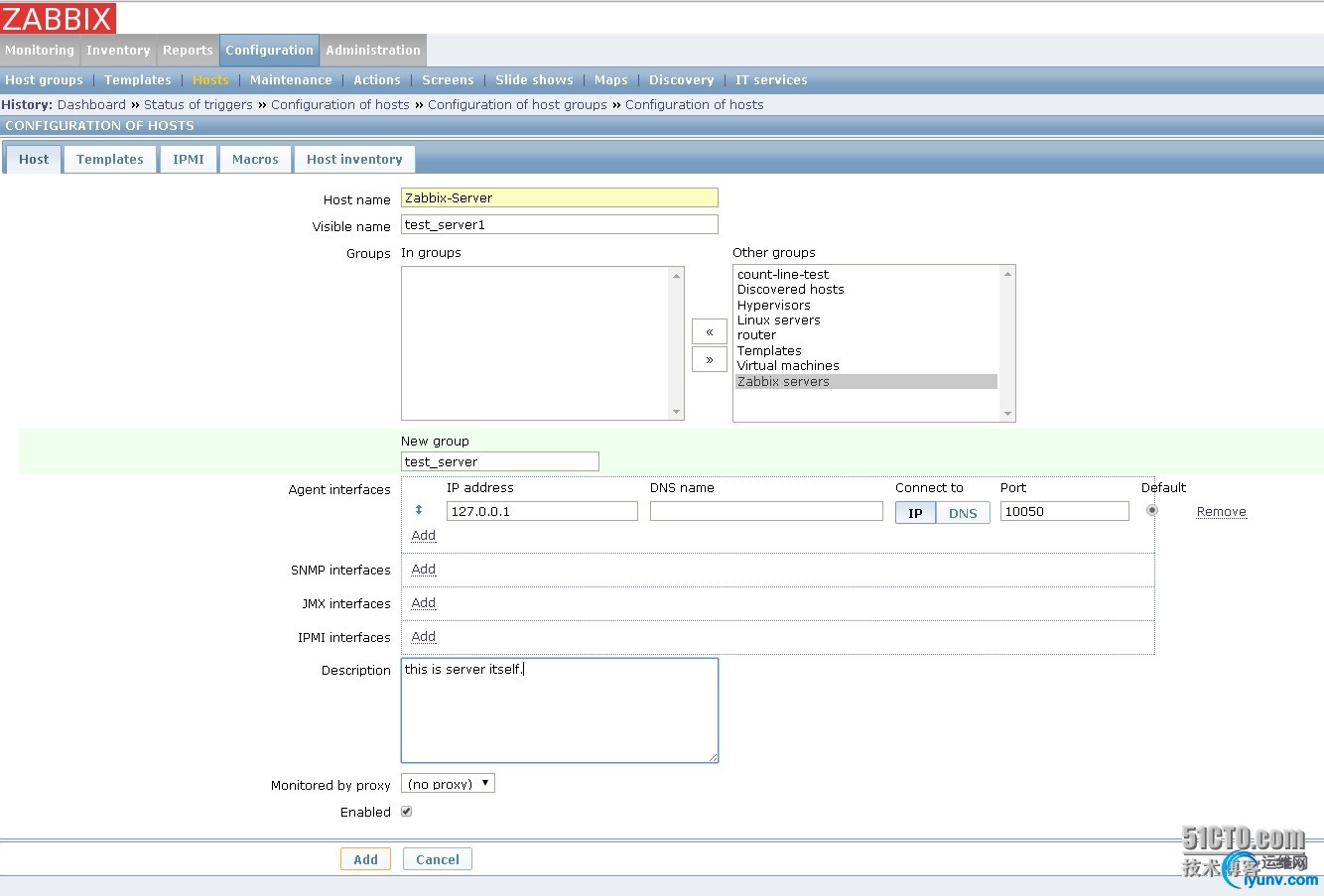
Task: Move selected group left with « button
Action: (709, 331)
